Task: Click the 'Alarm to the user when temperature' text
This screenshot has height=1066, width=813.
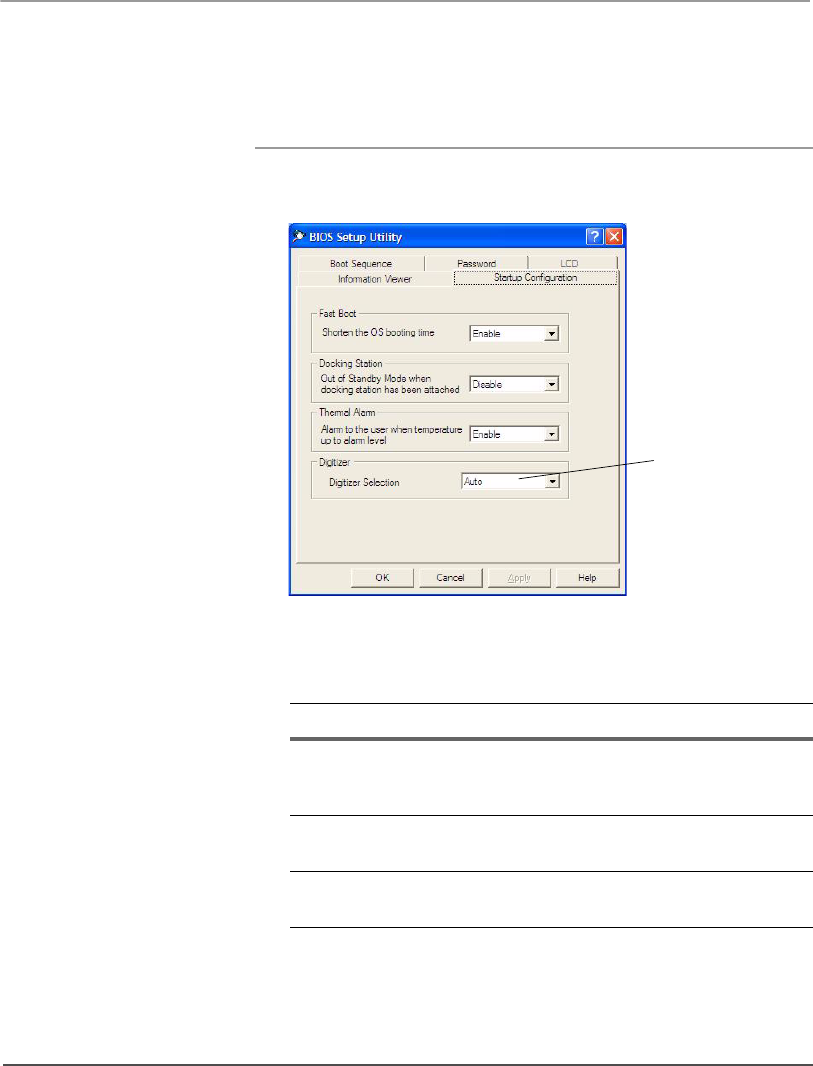Action: pos(392,430)
